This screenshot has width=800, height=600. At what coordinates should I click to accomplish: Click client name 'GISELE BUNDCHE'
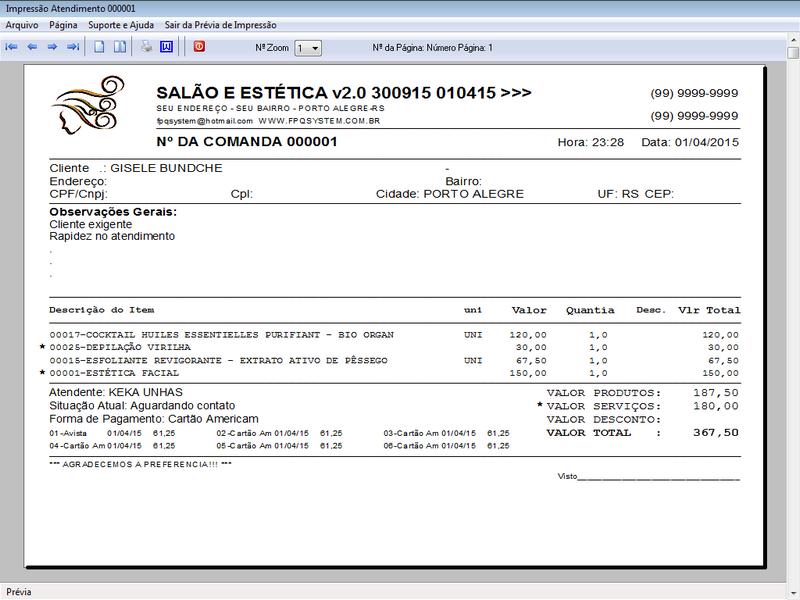166,168
